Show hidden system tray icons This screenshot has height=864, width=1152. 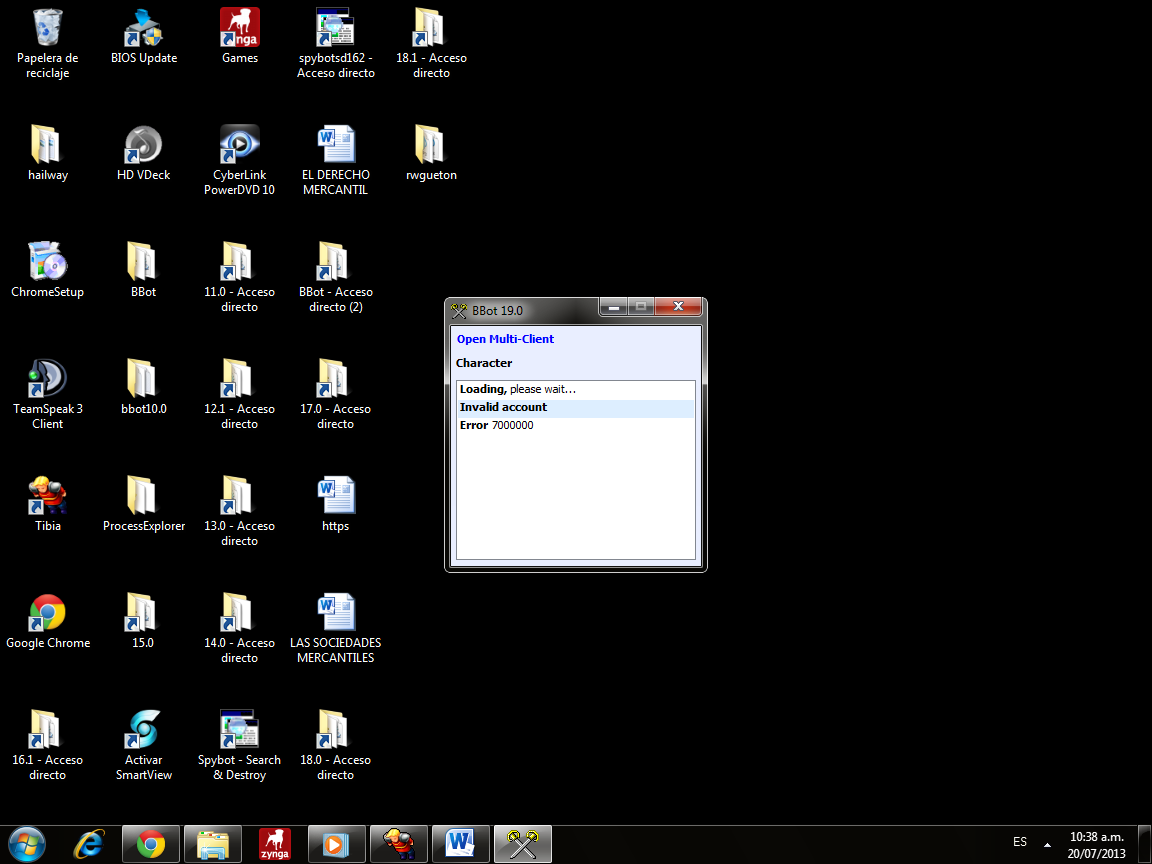pos(1047,843)
